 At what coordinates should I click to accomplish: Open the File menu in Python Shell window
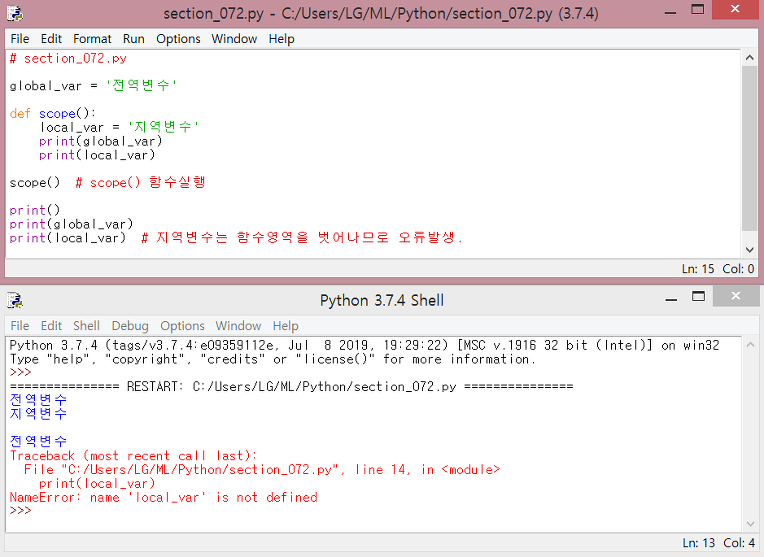point(20,326)
